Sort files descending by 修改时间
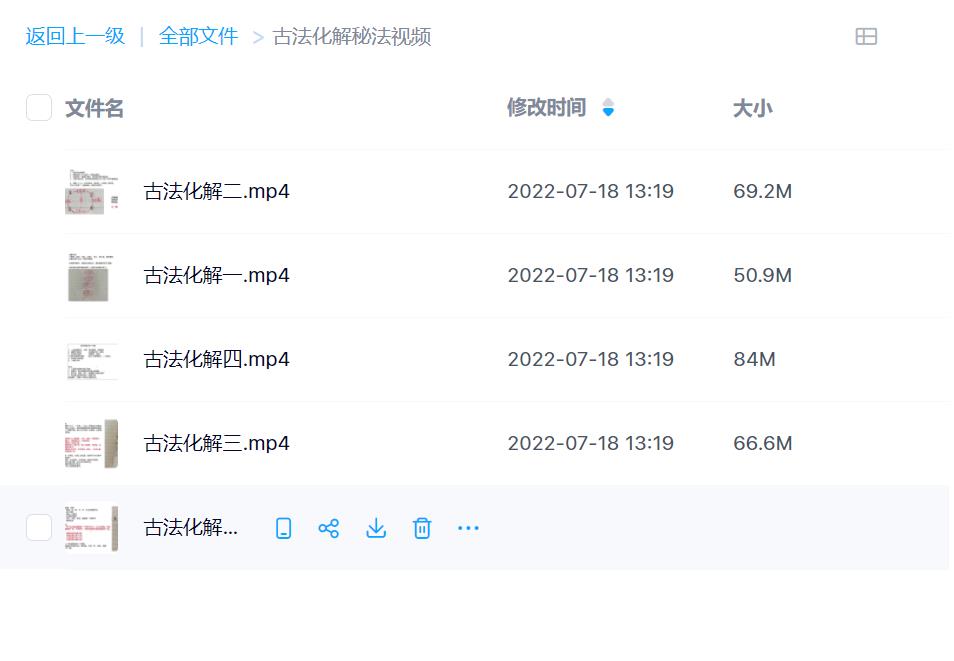The height and width of the screenshot is (661, 954). (x=608, y=113)
